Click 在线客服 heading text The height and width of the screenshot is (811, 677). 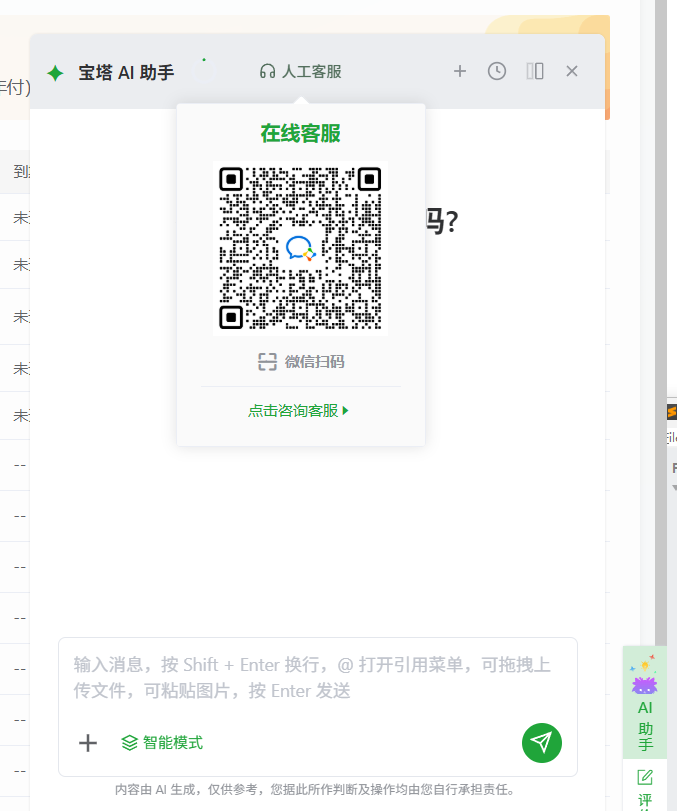point(300,133)
